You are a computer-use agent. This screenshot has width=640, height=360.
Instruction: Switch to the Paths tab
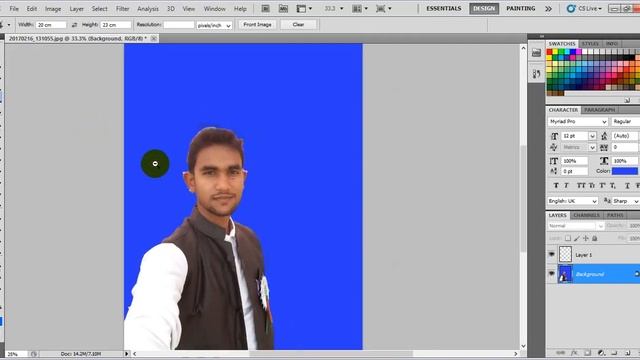click(615, 216)
